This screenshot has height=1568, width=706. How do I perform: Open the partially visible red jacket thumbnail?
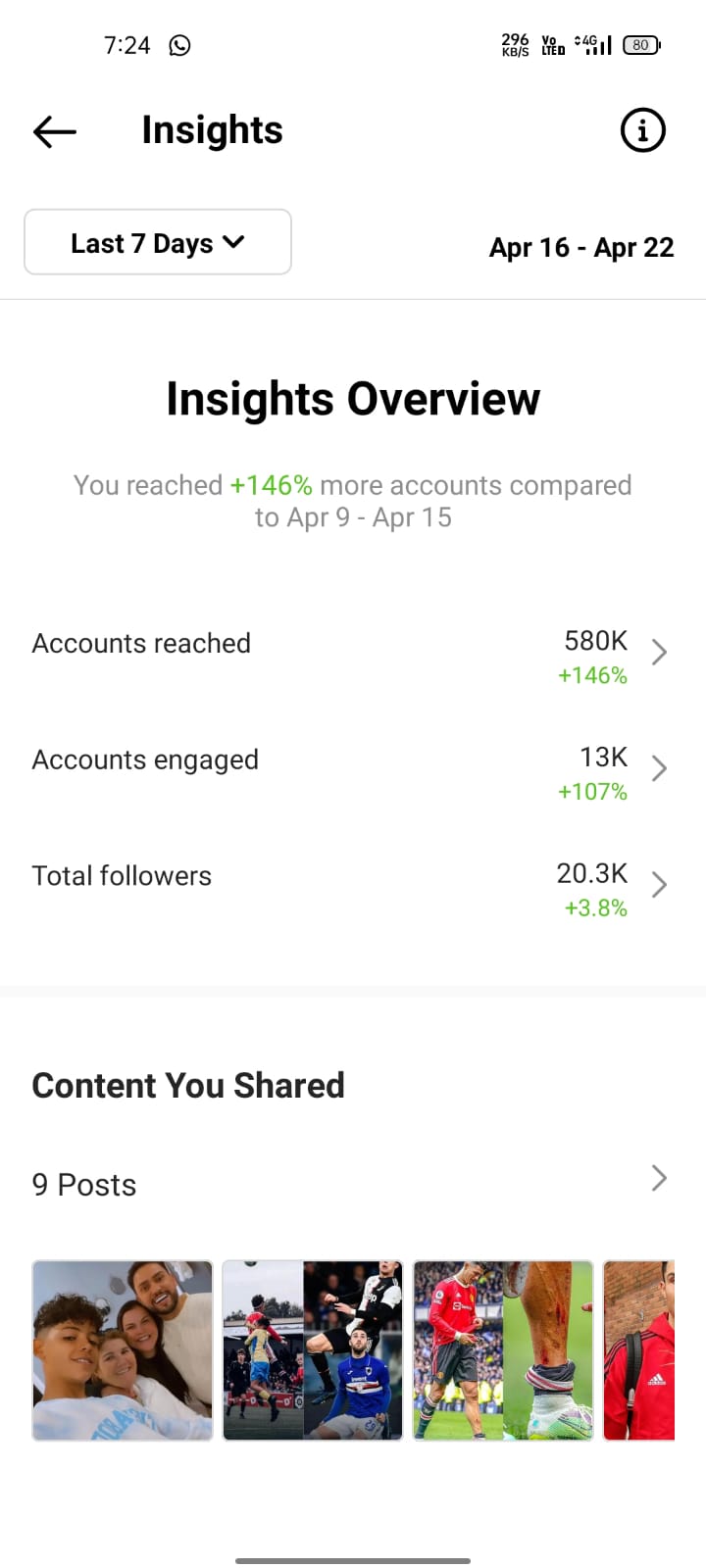coord(639,1350)
